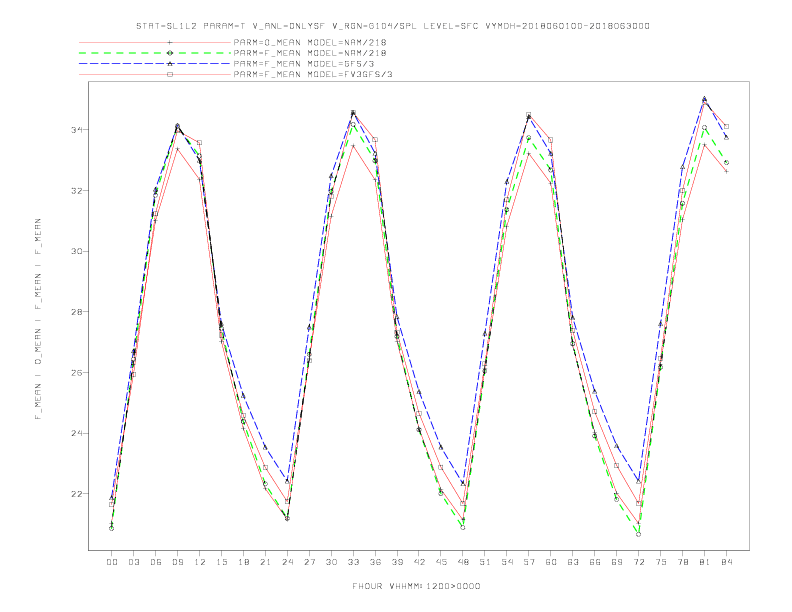Select legend entry PARM=F_MEAN MODEL=GFS/3

[227, 64]
